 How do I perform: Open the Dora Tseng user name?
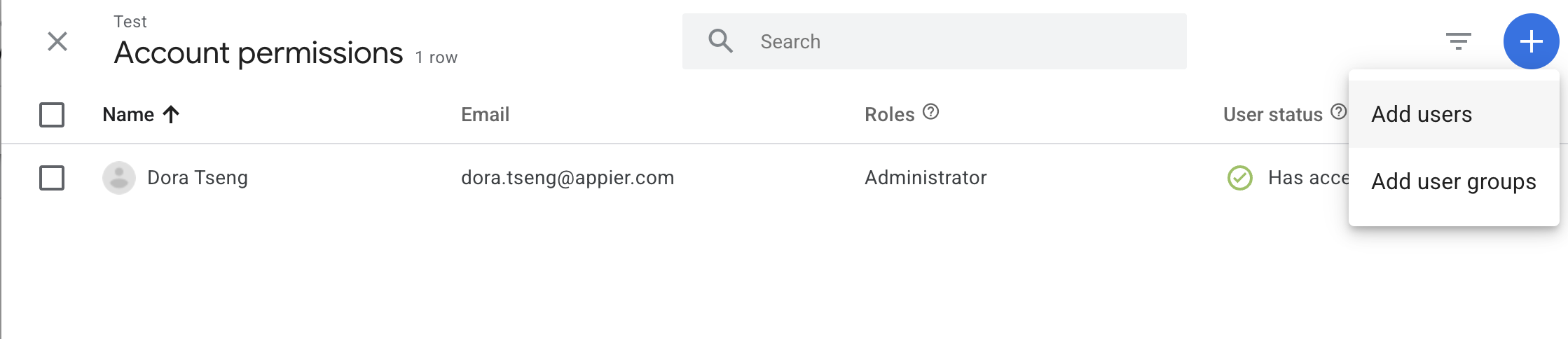coord(198,178)
